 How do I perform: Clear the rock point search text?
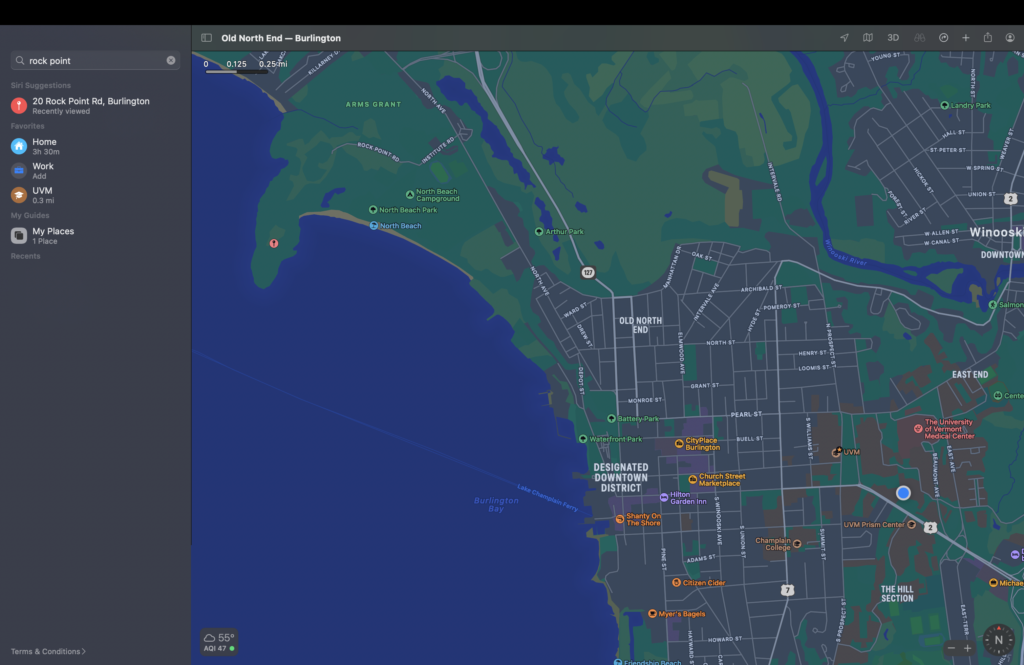[171, 61]
